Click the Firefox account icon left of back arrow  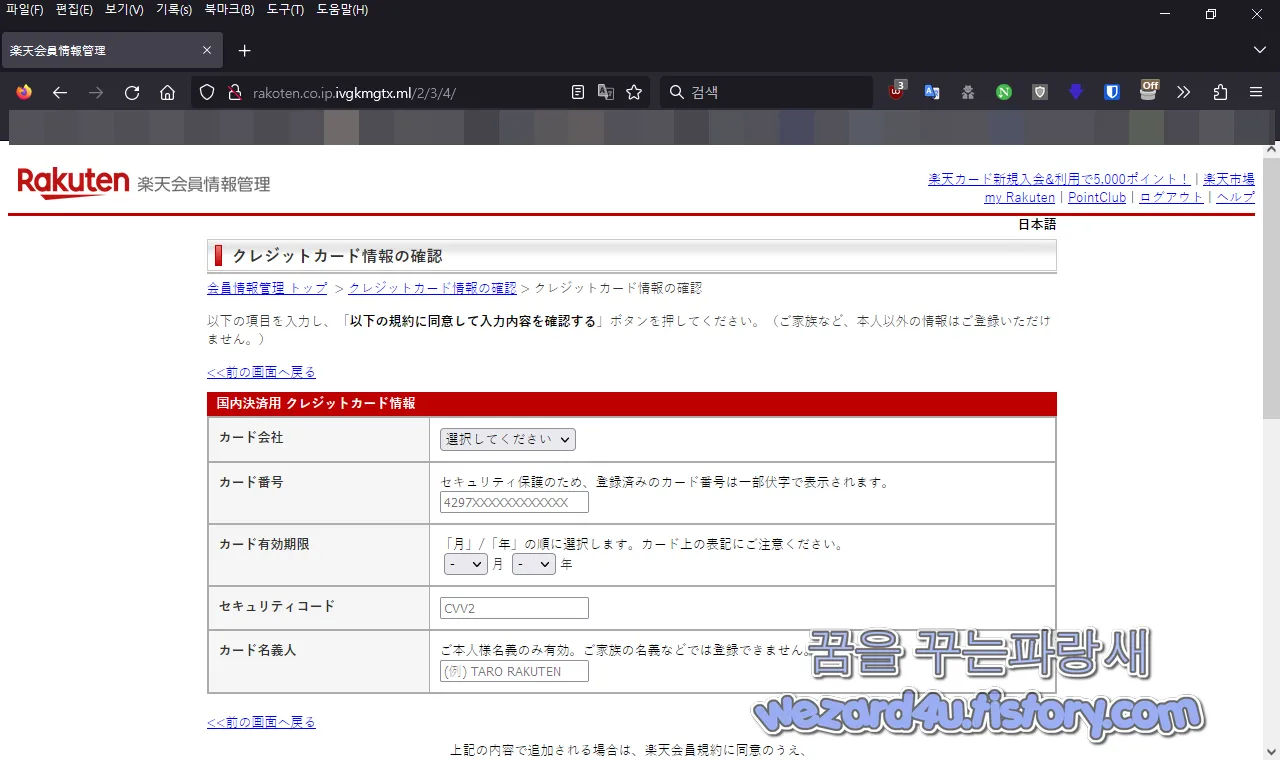pos(24,92)
